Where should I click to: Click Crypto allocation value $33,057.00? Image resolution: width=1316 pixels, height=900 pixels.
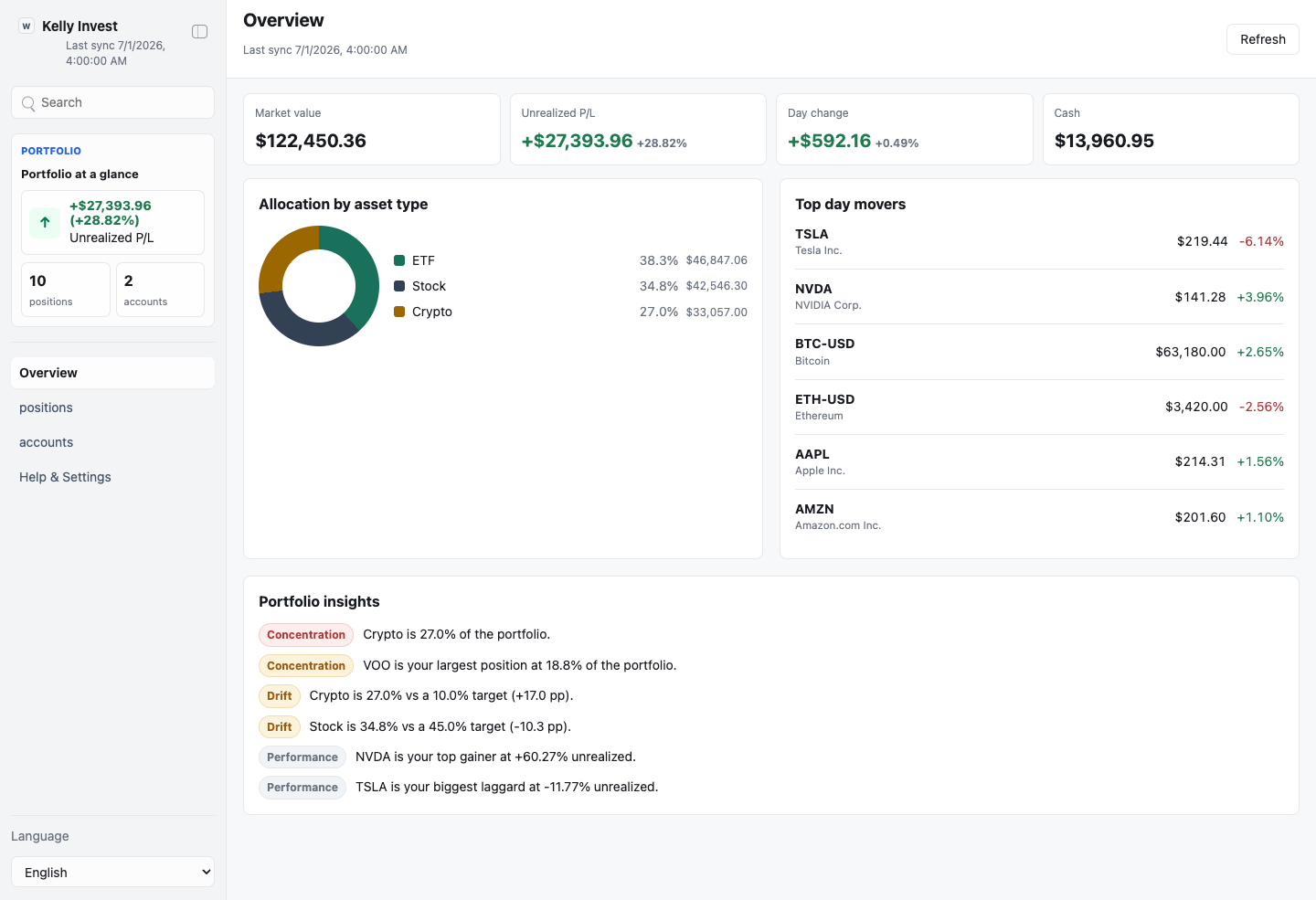click(716, 312)
